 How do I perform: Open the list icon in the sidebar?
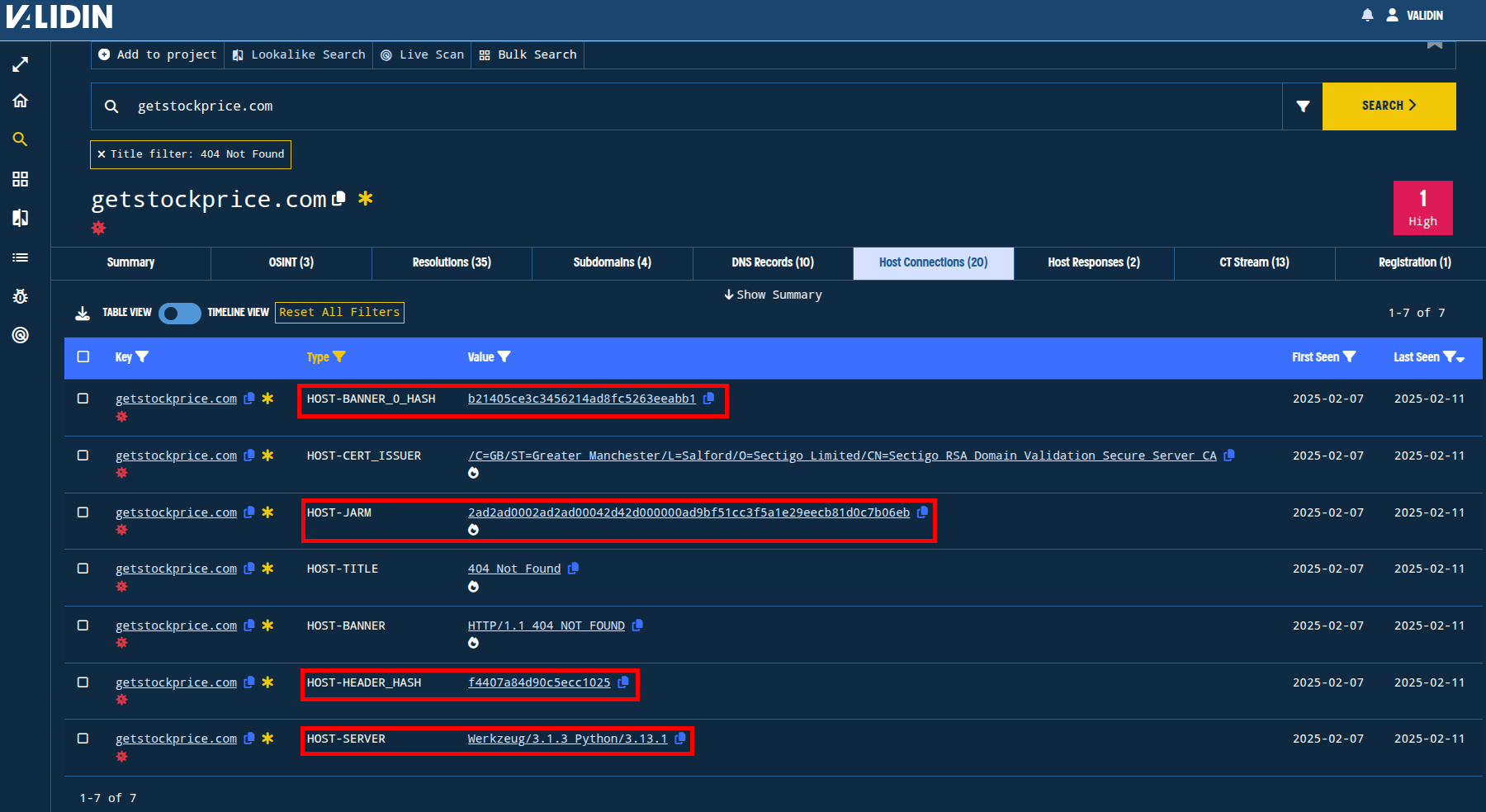pyautogui.click(x=21, y=257)
